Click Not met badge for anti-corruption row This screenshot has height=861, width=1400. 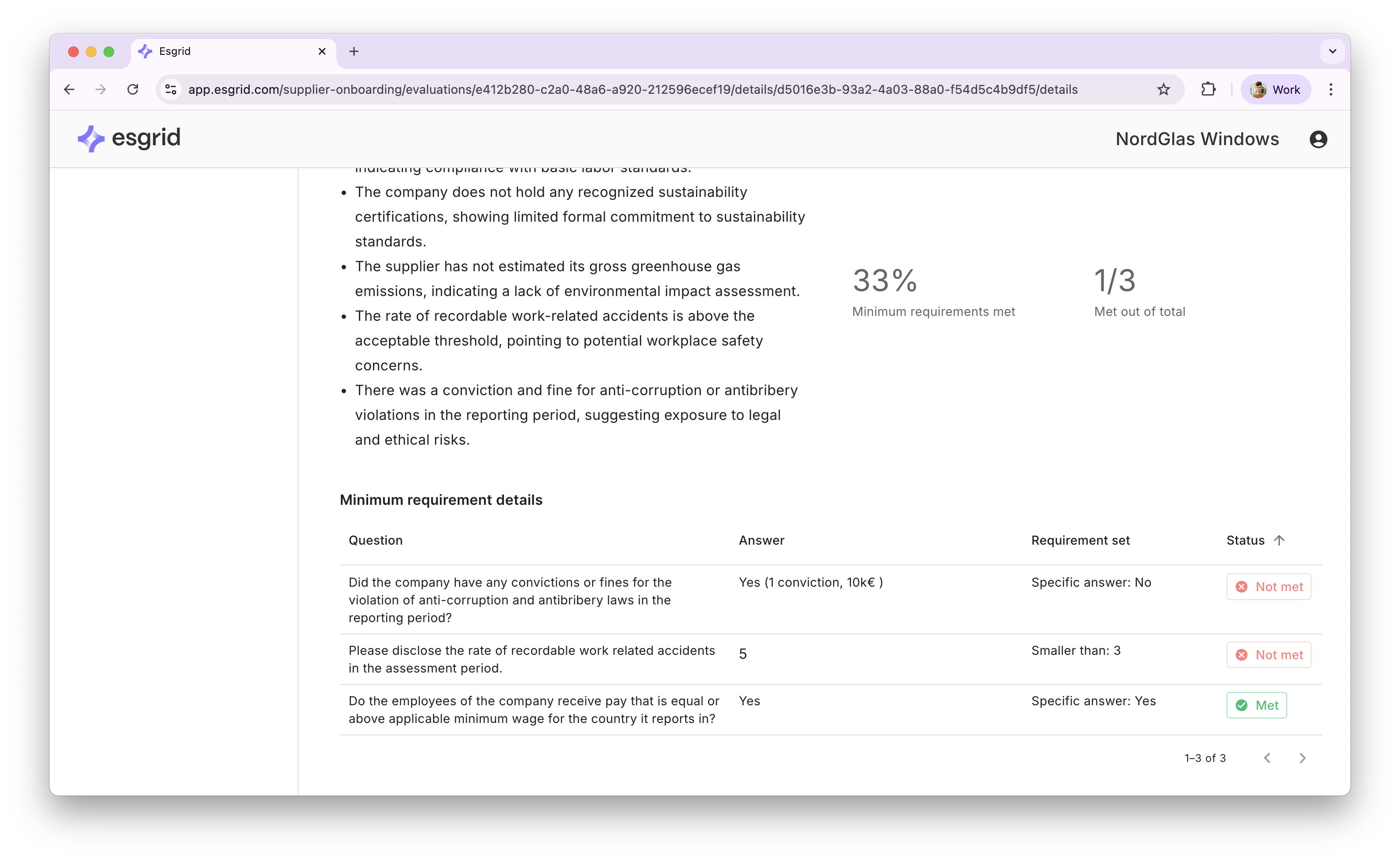tap(1269, 587)
